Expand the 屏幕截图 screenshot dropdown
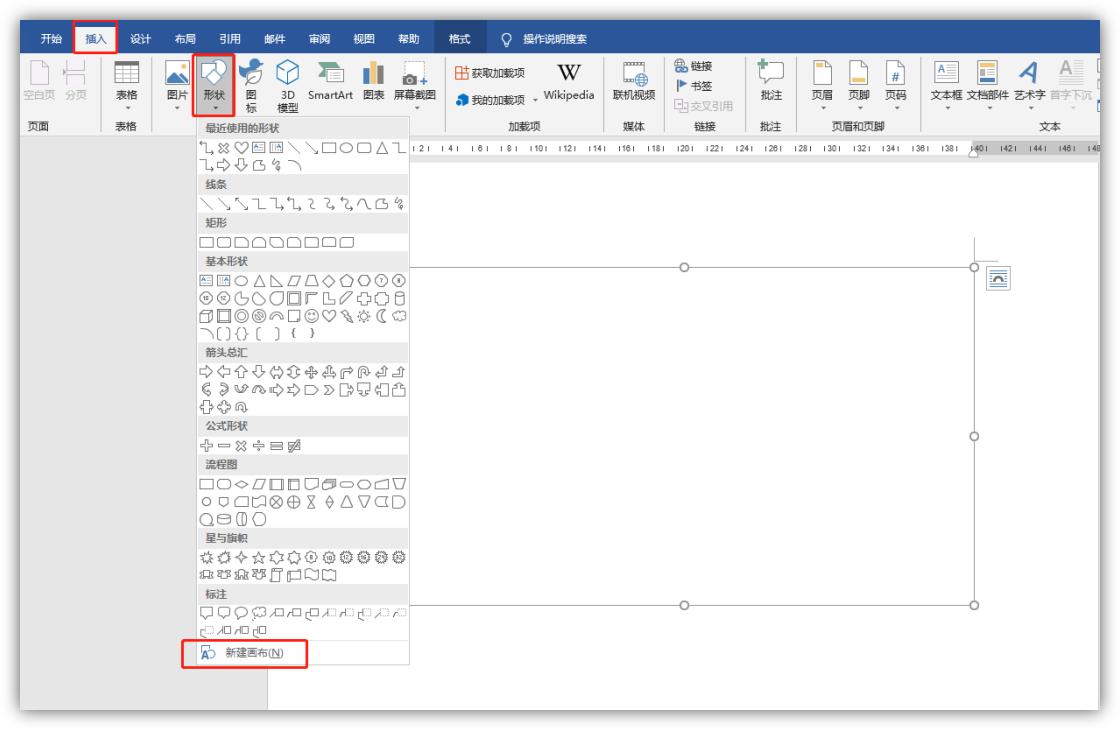This screenshot has height=730, width=1120. (414, 105)
